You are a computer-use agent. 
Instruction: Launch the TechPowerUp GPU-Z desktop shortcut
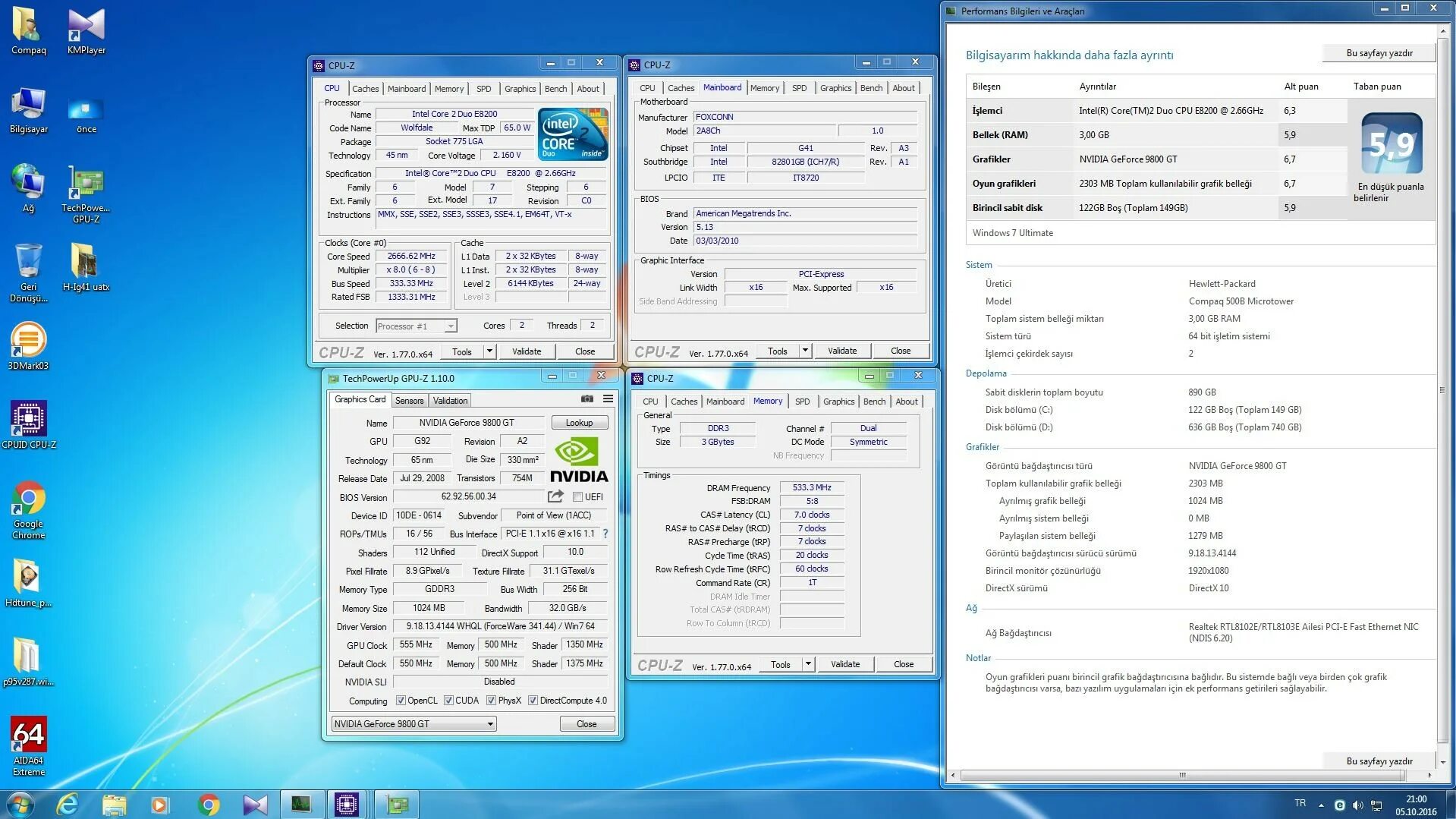pos(86,194)
